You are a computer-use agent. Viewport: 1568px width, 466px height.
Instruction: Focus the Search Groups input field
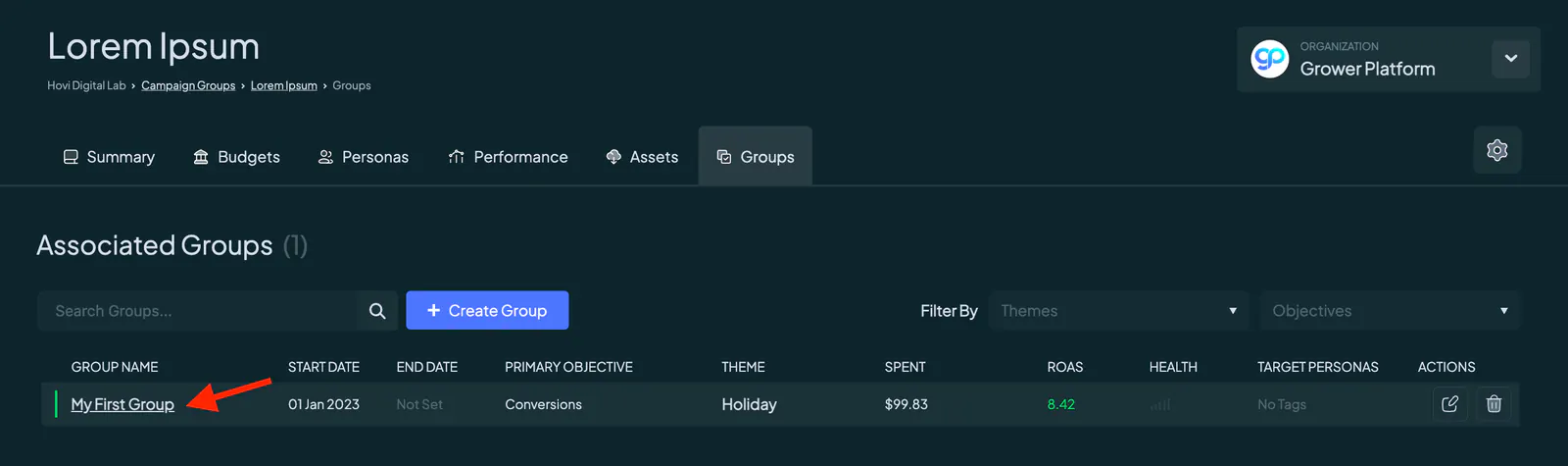(x=198, y=311)
